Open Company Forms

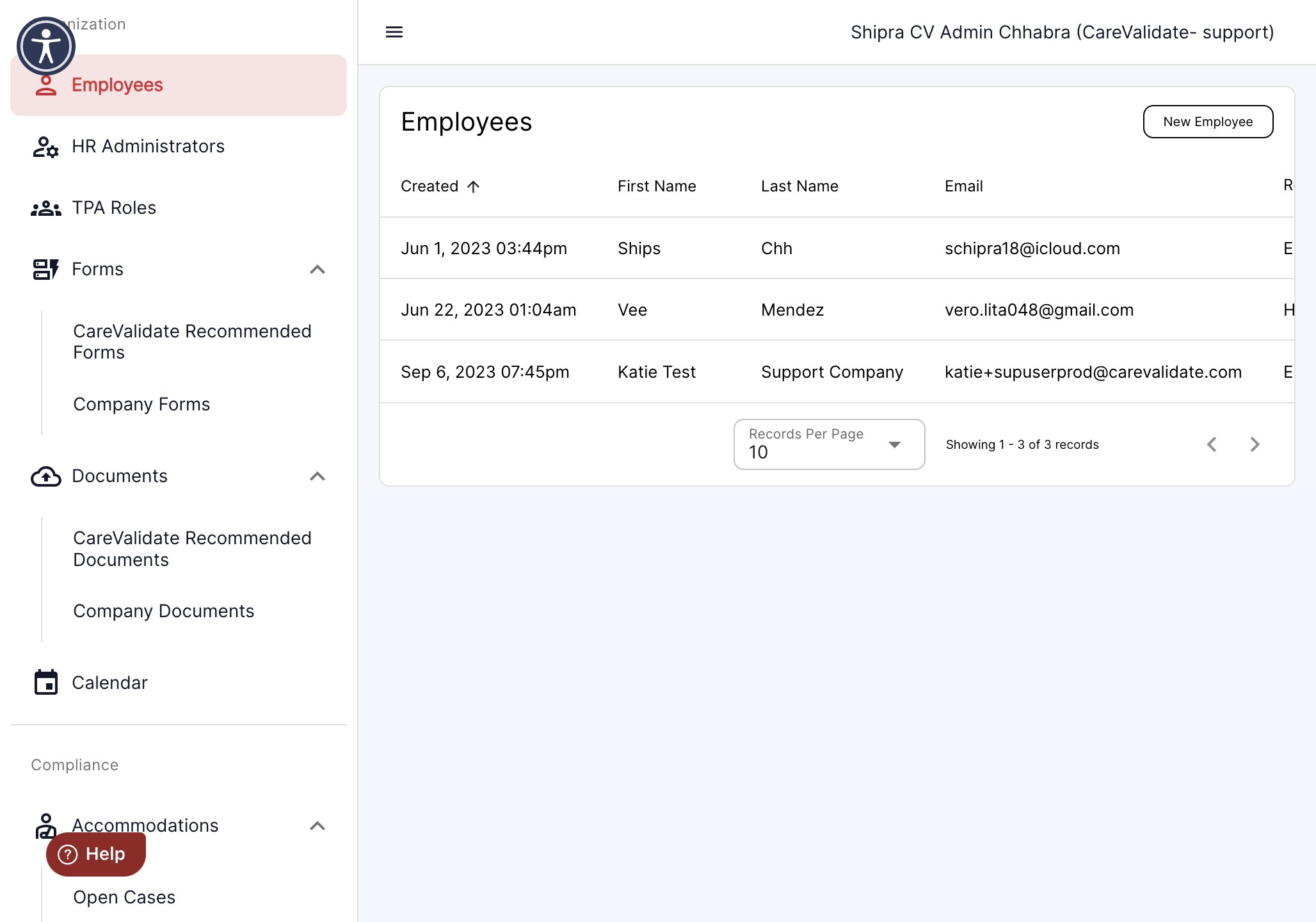[141, 405]
